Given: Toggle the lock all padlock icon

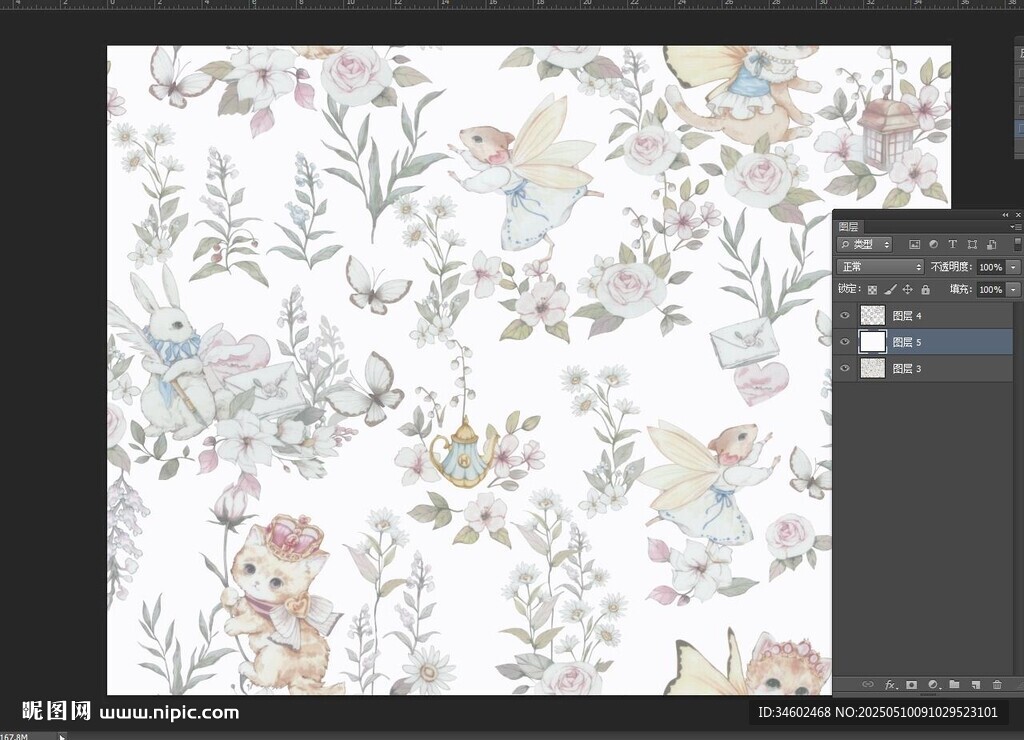Looking at the screenshot, I should point(925,290).
